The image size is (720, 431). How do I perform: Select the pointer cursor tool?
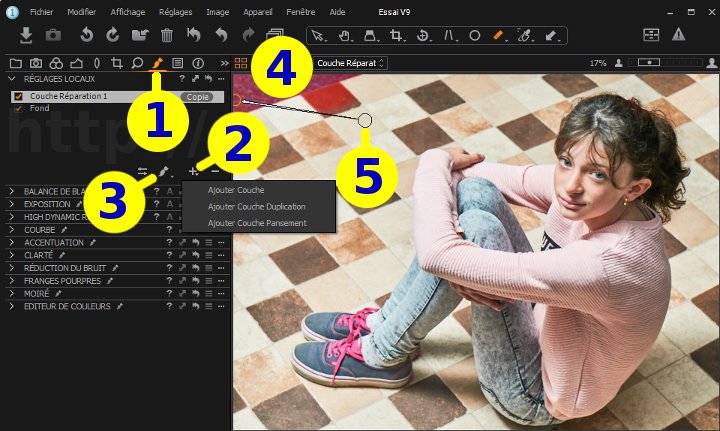point(317,35)
